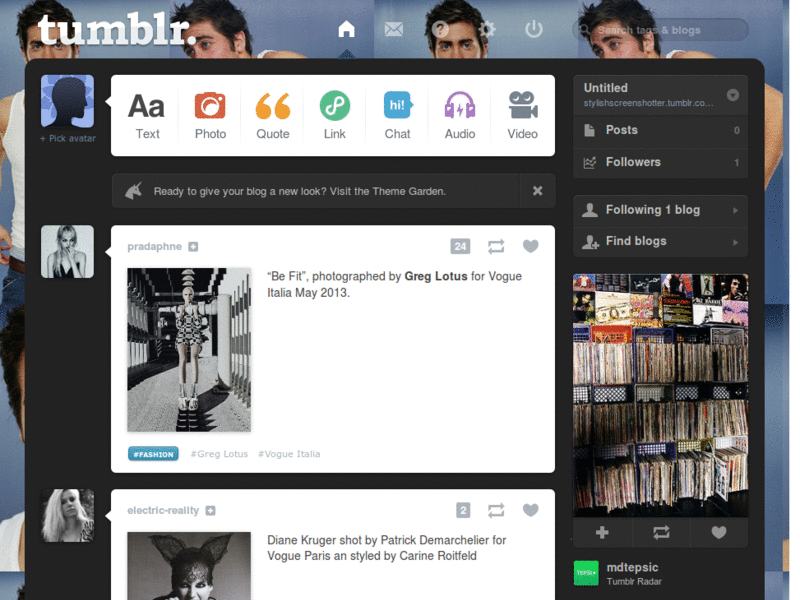
Task: Open the inbox envelope icon
Action: [x=393, y=29]
